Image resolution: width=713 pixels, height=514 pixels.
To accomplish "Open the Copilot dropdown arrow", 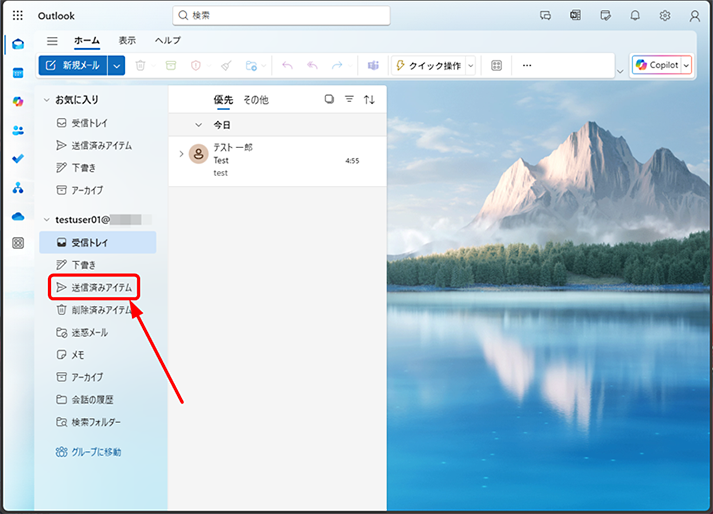I will point(687,65).
